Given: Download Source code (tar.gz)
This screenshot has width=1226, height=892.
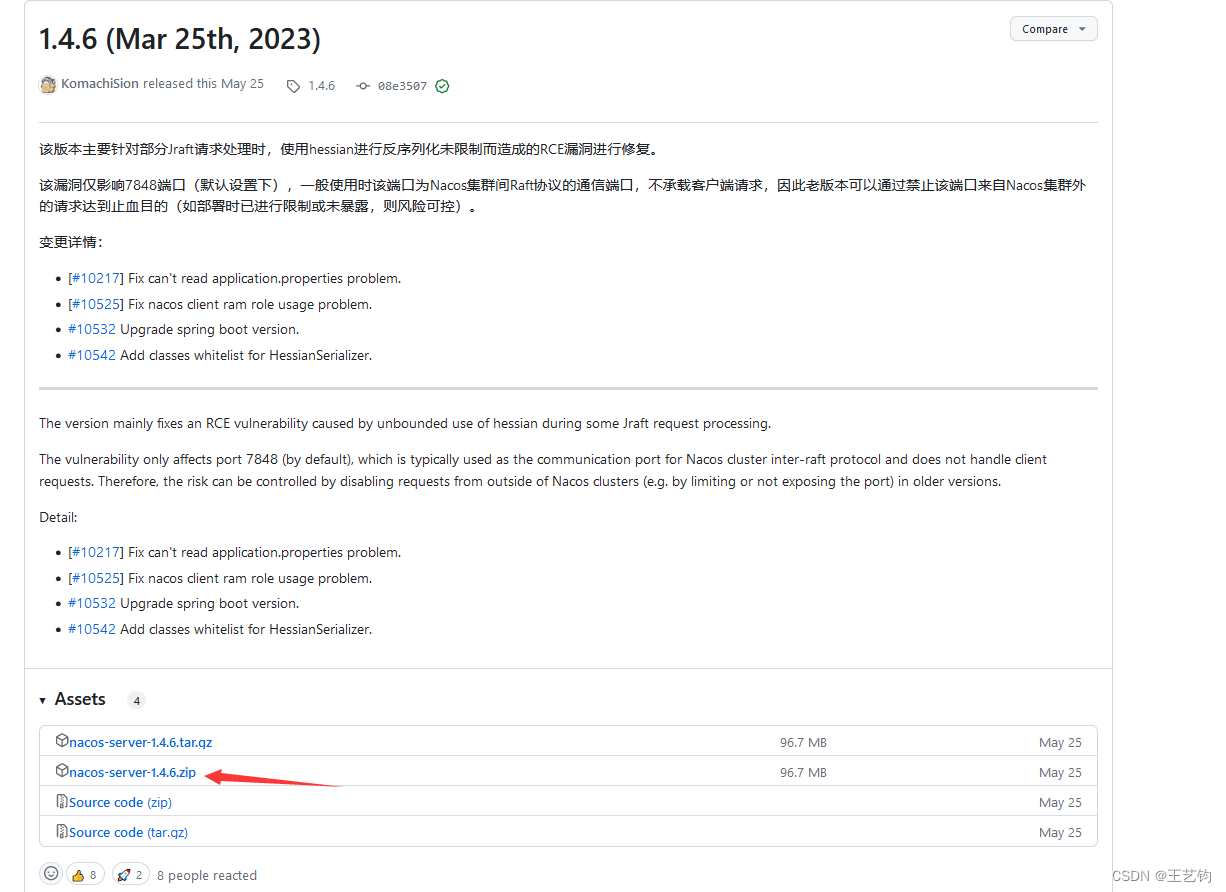Looking at the screenshot, I should pyautogui.click(x=129, y=831).
